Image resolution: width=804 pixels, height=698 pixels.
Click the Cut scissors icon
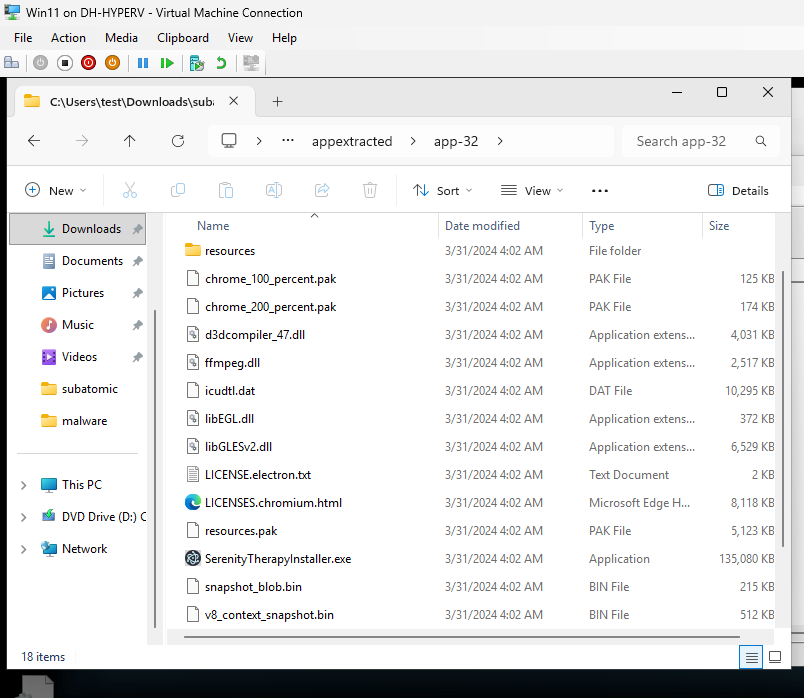coord(130,191)
